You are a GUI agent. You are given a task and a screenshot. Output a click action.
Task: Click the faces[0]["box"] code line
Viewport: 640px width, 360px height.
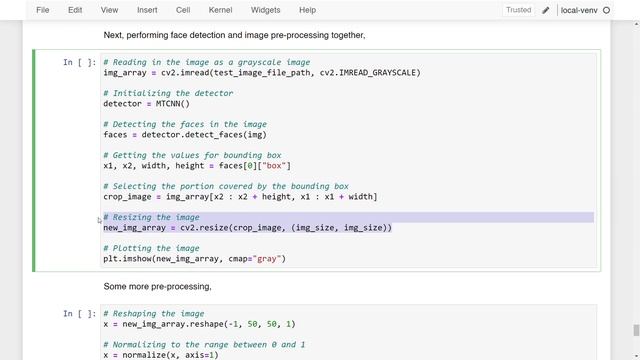[x=197, y=166]
